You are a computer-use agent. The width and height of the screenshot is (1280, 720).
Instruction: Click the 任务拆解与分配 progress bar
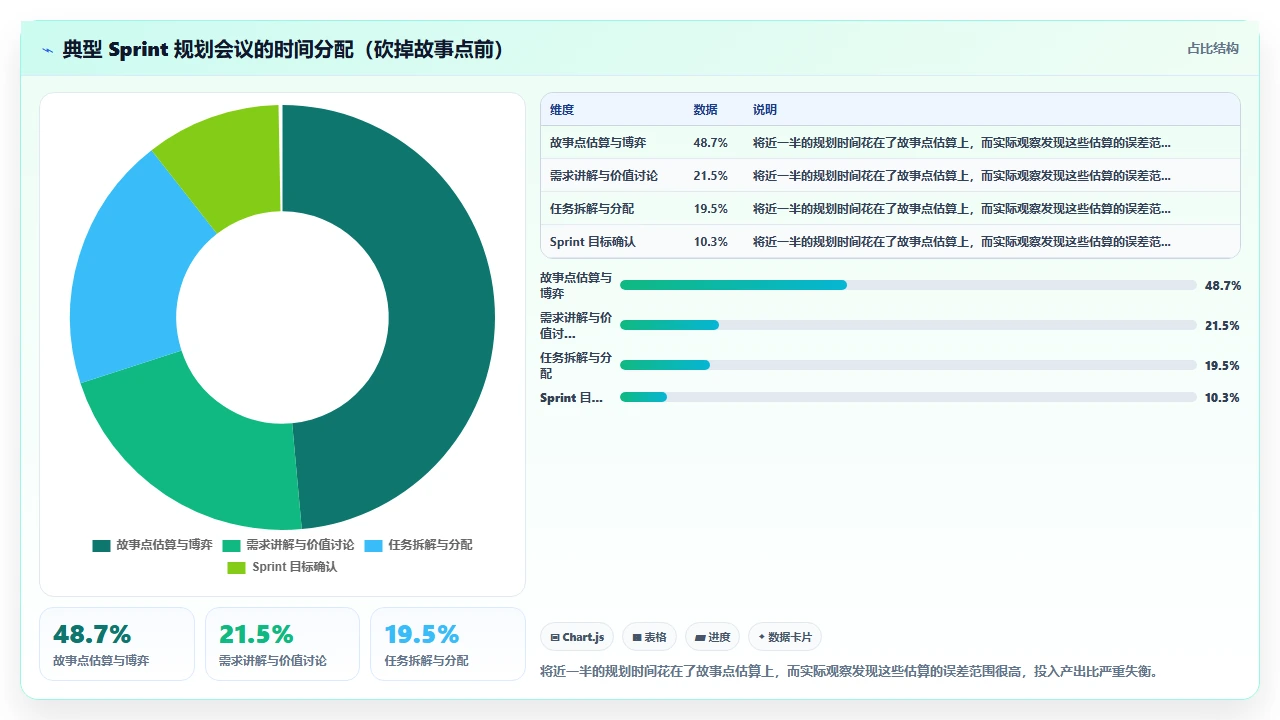click(x=908, y=365)
